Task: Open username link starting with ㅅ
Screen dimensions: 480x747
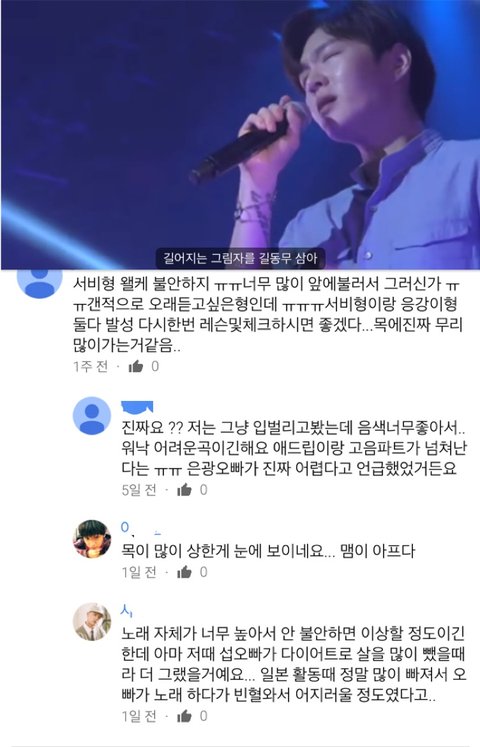Action: tap(127, 609)
